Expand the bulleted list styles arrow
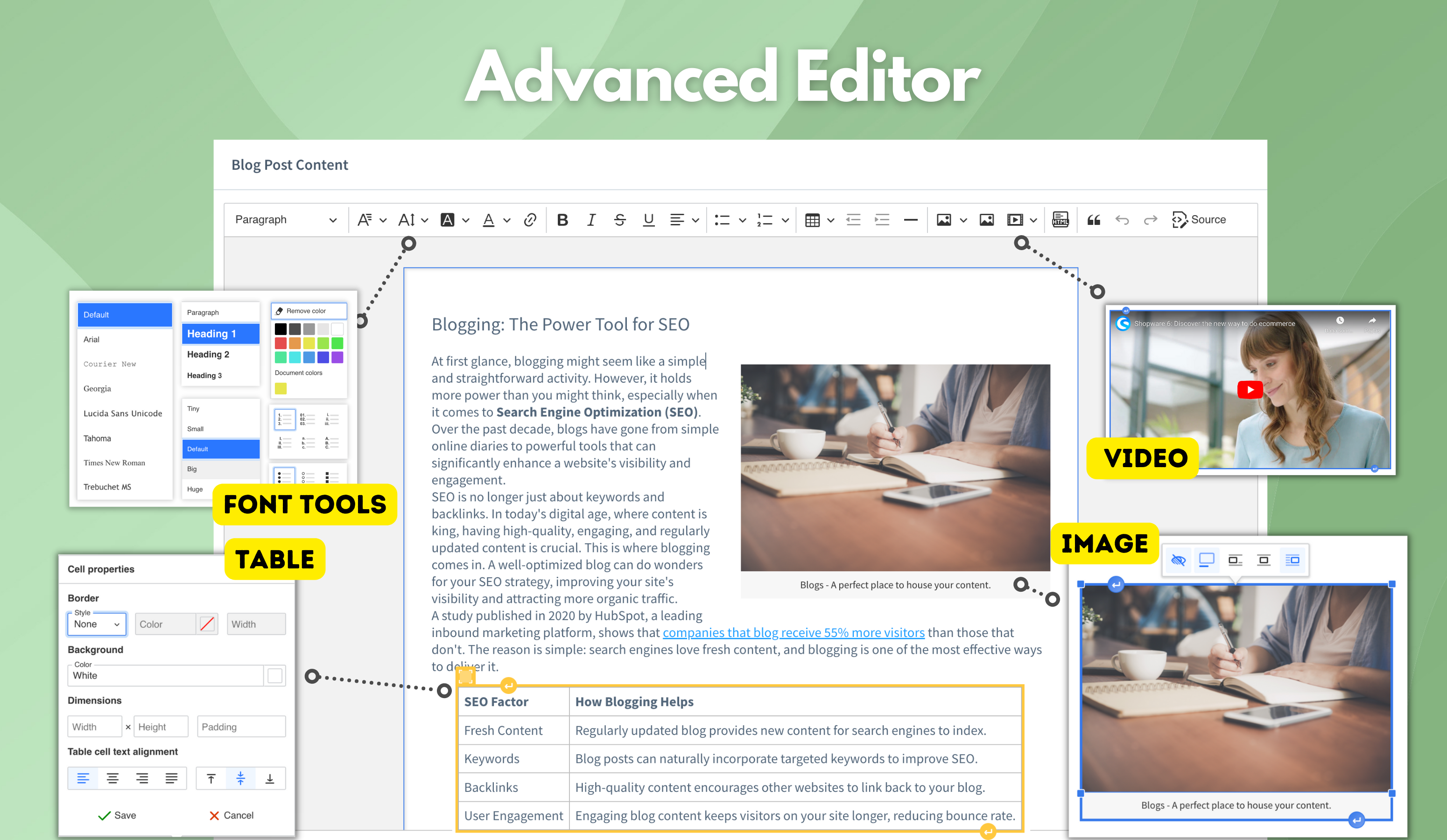 742,220
